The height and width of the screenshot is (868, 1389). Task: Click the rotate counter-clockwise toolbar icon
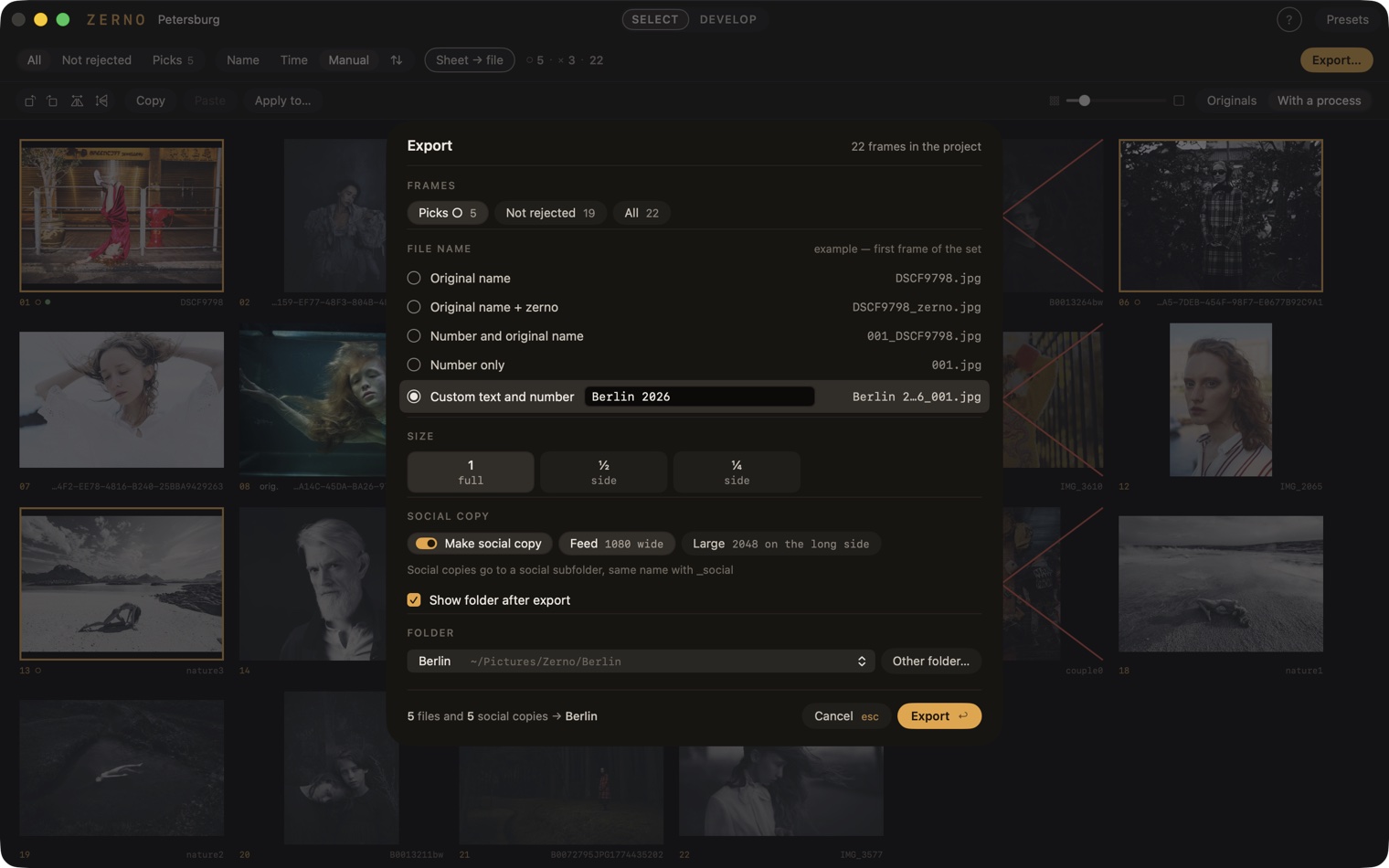coord(29,101)
